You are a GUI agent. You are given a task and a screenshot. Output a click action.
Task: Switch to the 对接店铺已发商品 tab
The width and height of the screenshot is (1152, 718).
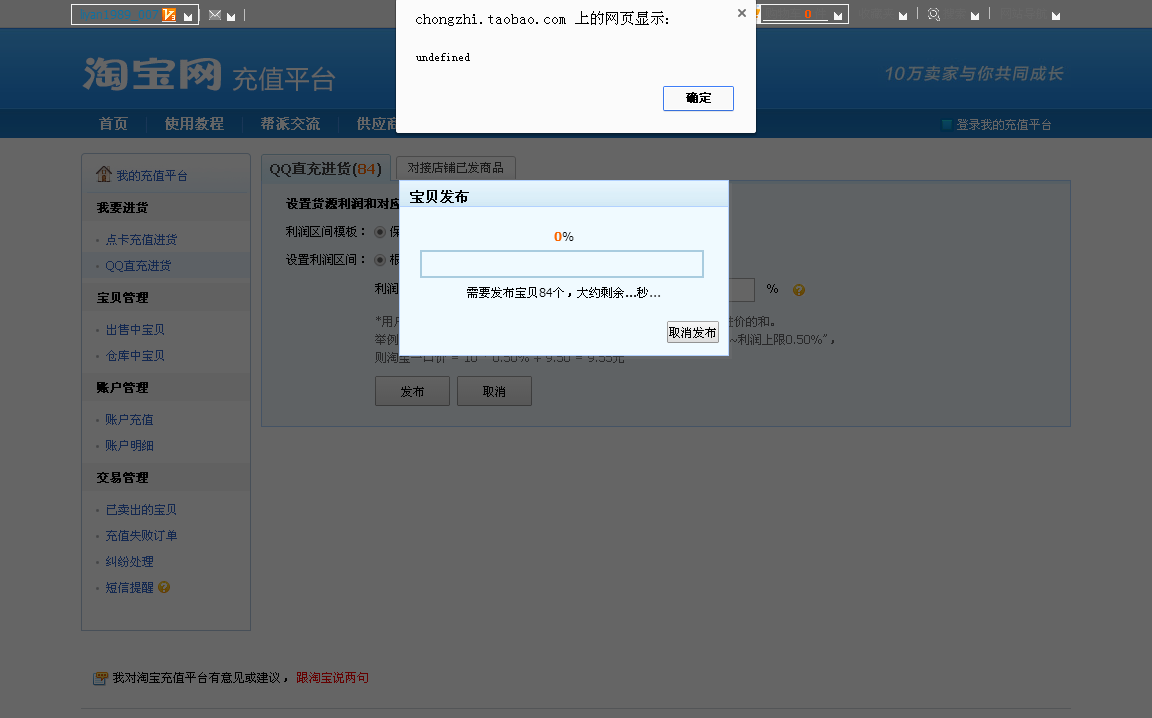tap(456, 168)
